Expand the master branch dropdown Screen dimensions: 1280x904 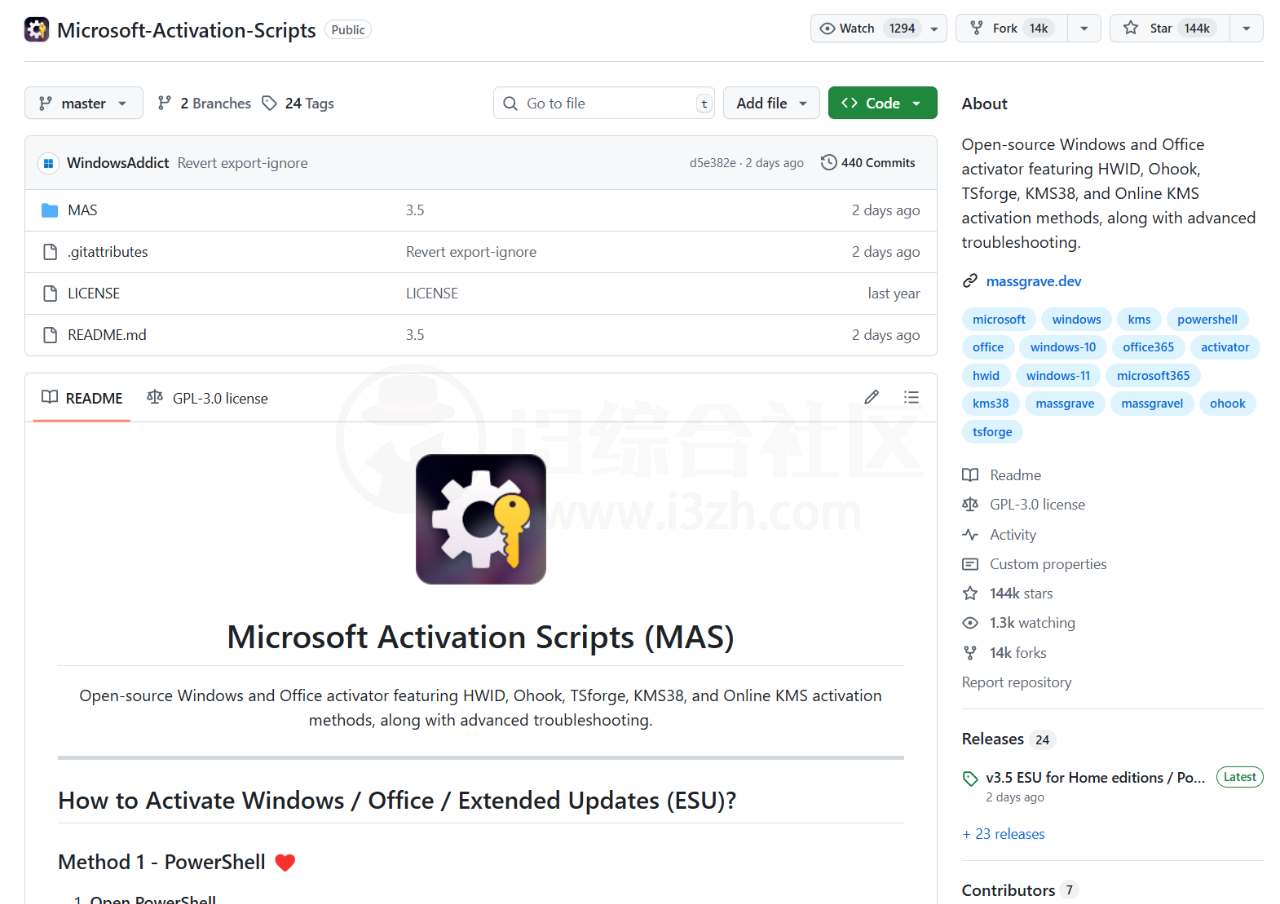pos(84,103)
